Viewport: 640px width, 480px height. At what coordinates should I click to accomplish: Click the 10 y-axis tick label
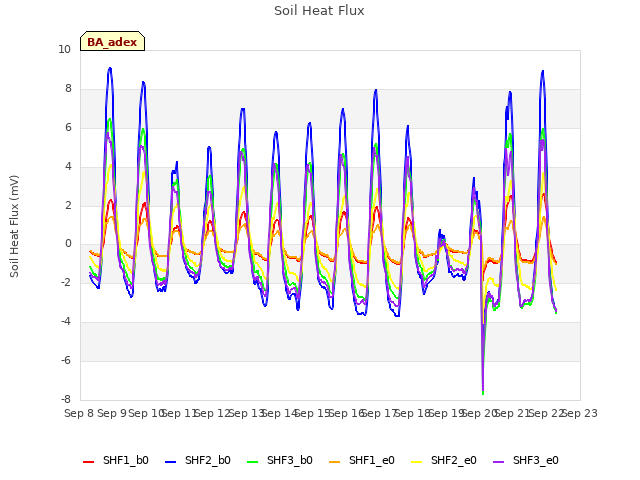pyautogui.click(x=64, y=50)
